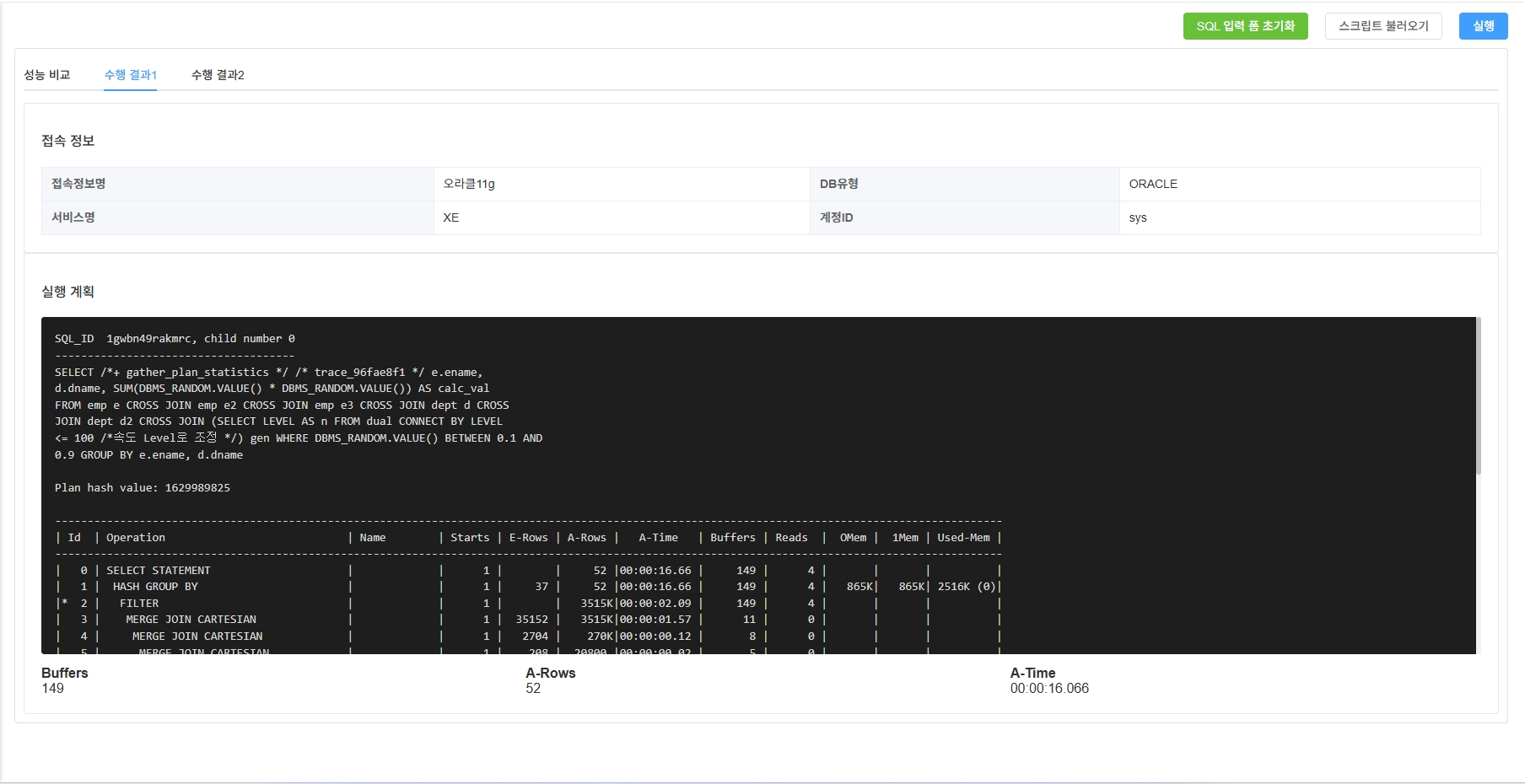Click the FILTER operation row in the plan
Viewport: 1525px width, 784px height.
(139, 604)
